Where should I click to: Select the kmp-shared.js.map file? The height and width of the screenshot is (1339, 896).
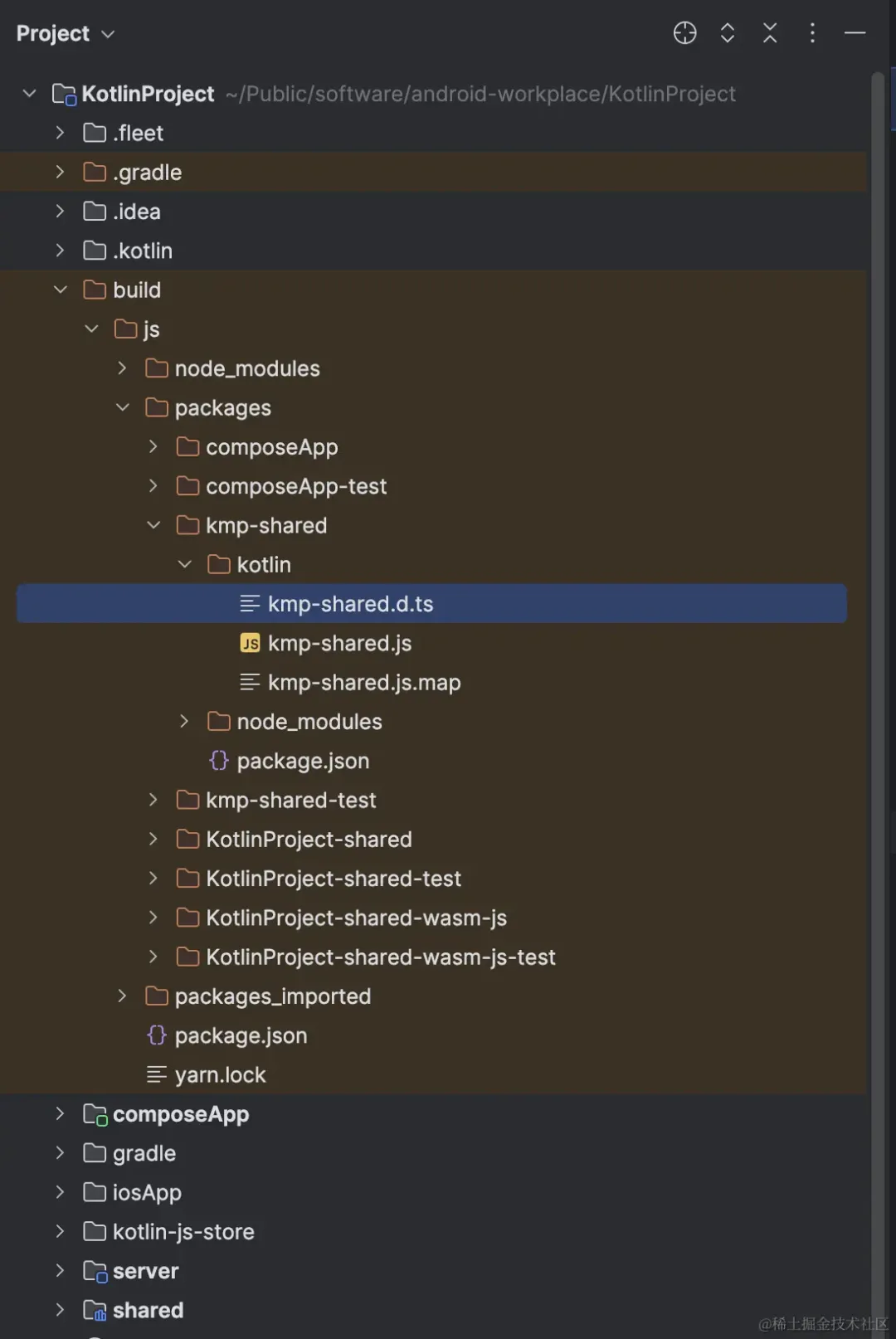pyautogui.click(x=364, y=683)
